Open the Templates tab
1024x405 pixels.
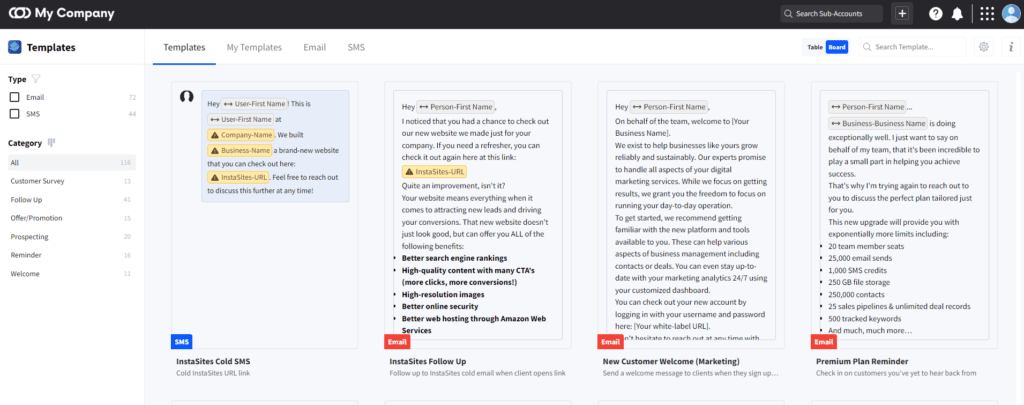(x=184, y=47)
